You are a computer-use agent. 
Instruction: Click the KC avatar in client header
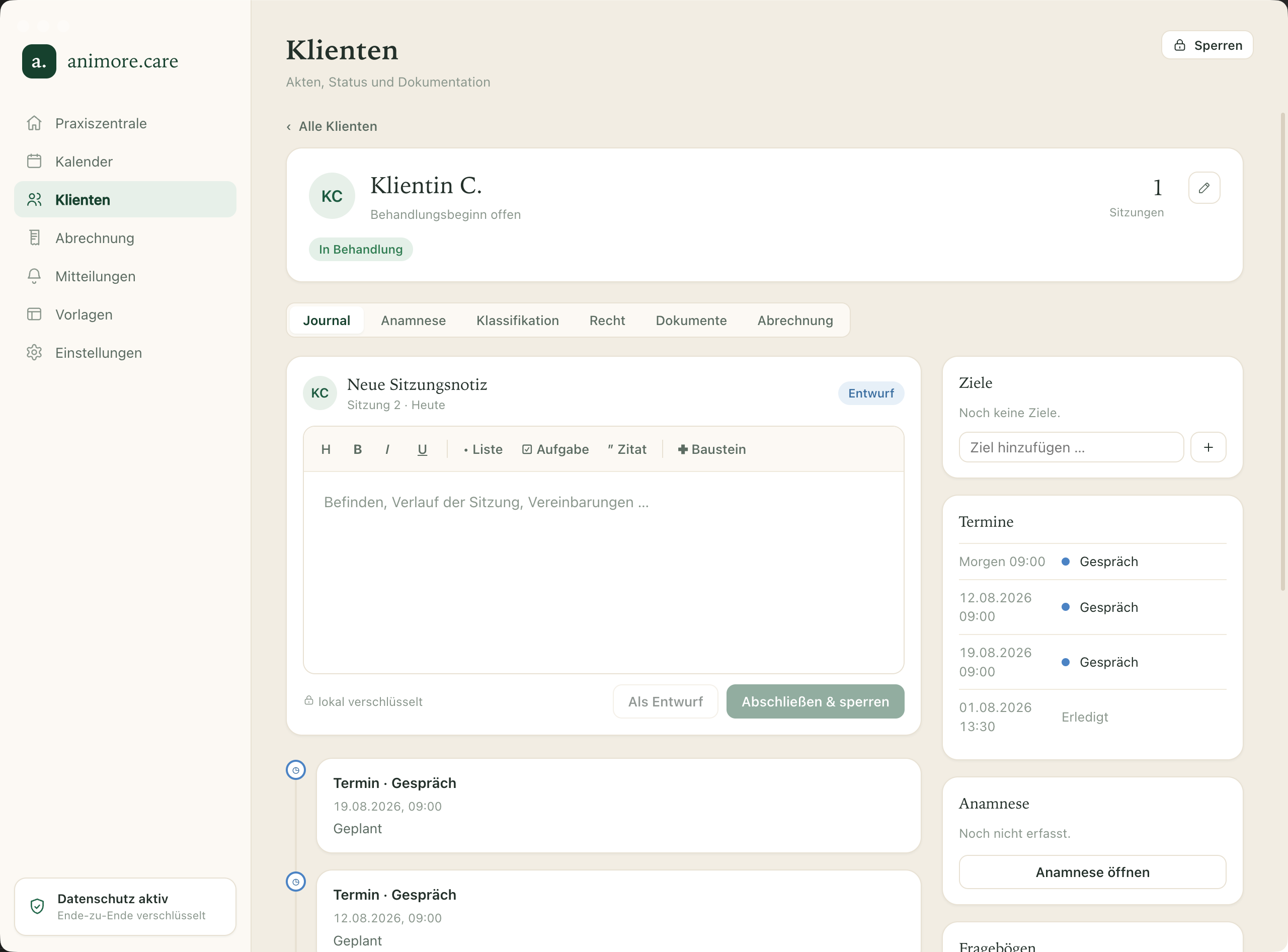pos(332,196)
